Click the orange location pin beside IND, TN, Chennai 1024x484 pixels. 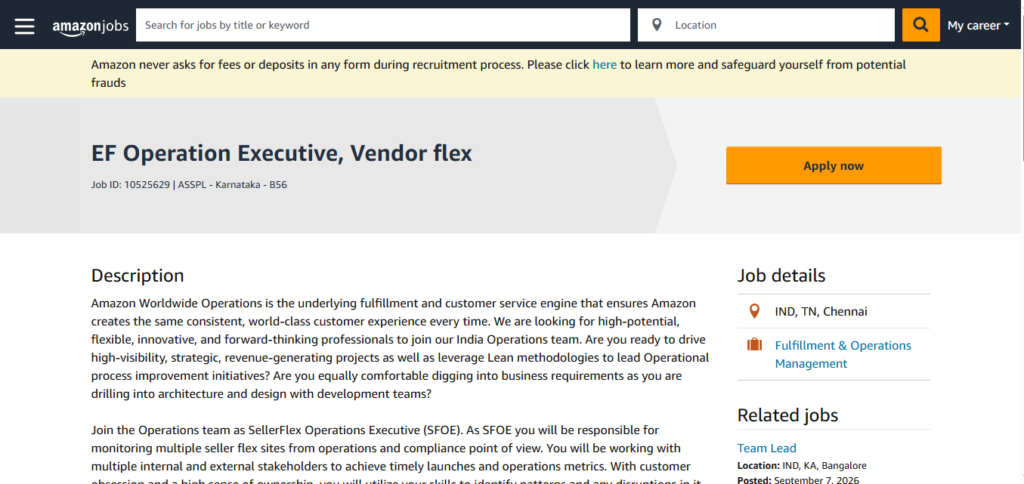tap(754, 312)
